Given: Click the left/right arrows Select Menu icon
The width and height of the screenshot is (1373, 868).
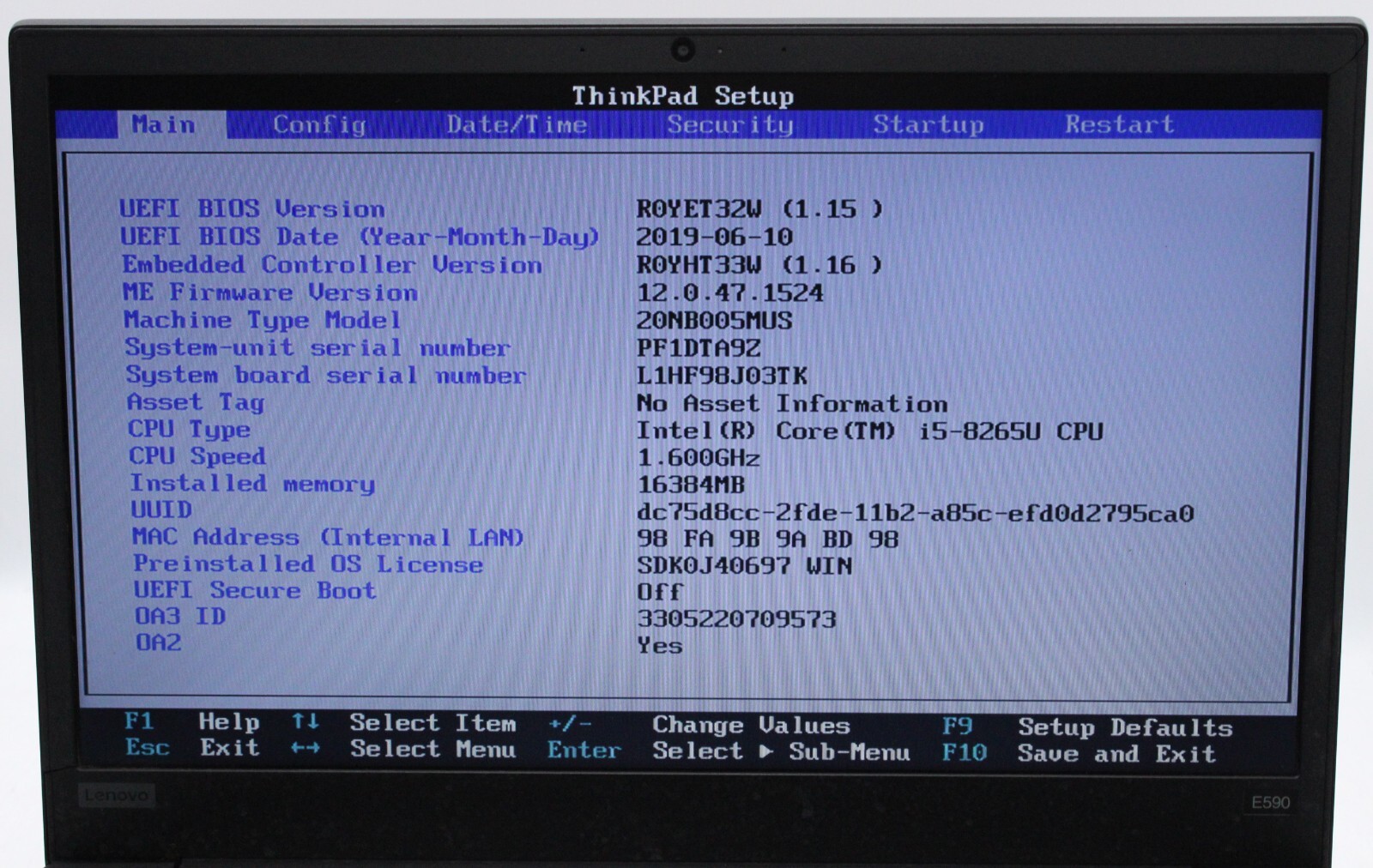Looking at the screenshot, I should (x=305, y=748).
